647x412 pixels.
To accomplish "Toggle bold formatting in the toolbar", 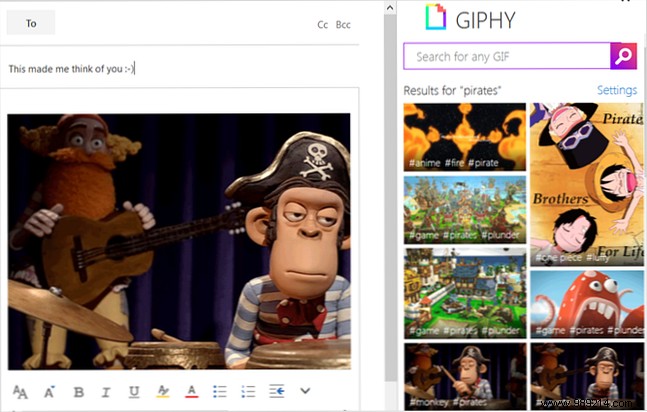I will click(x=78, y=391).
